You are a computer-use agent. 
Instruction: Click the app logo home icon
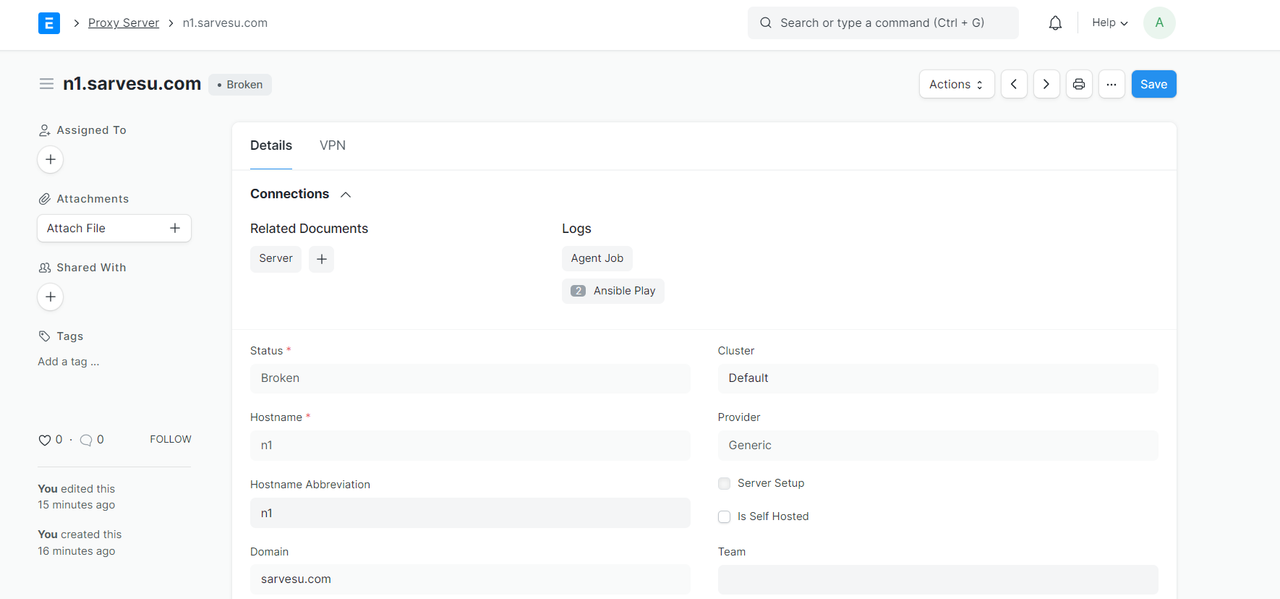pos(49,23)
